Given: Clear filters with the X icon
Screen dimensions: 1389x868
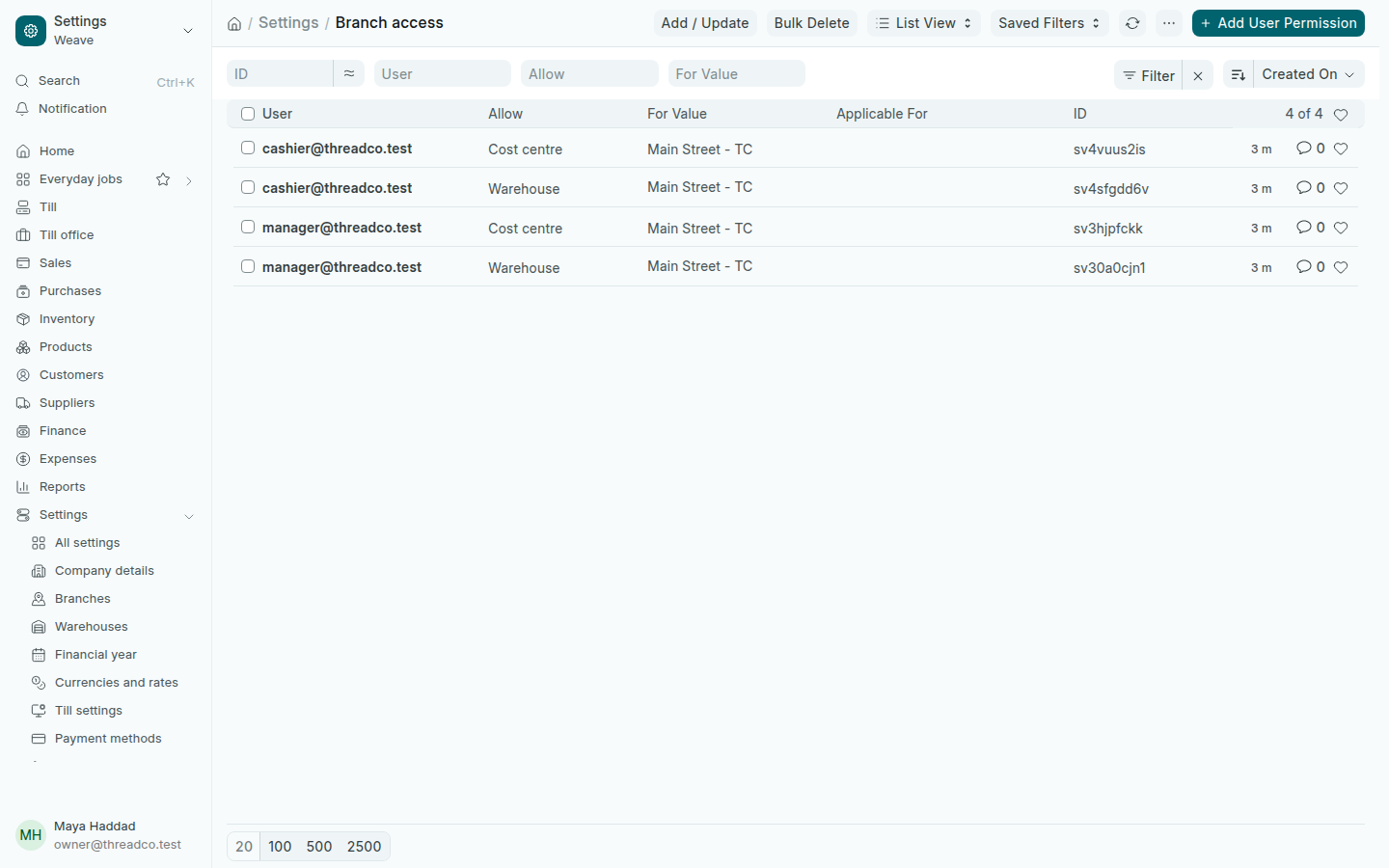Looking at the screenshot, I should pos(1197,75).
